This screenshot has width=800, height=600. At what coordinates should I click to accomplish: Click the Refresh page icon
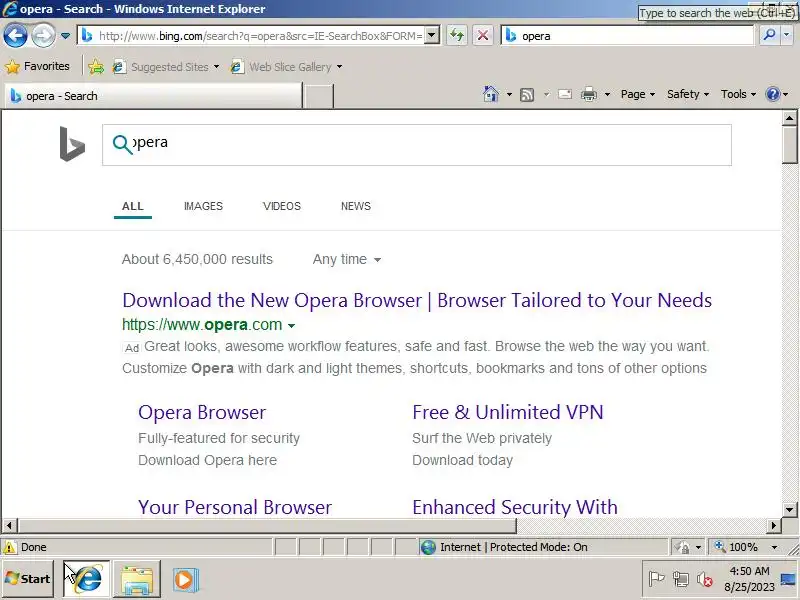point(457,35)
